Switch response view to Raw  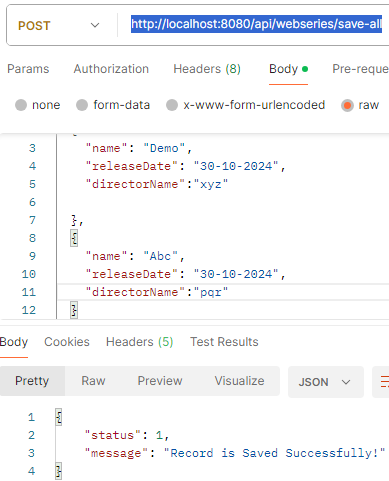93,381
